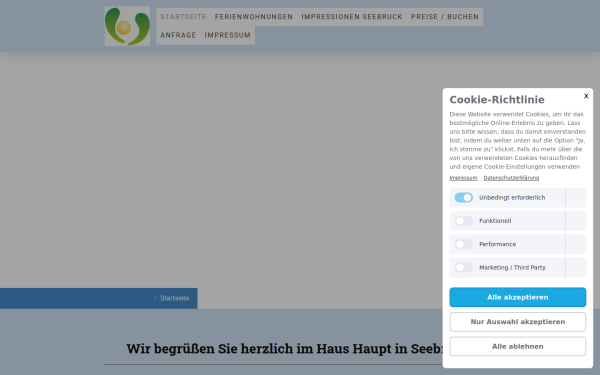Image resolution: width=600 pixels, height=375 pixels.
Task: Turn on Marketing / Third Party cookies
Action: (x=463, y=267)
